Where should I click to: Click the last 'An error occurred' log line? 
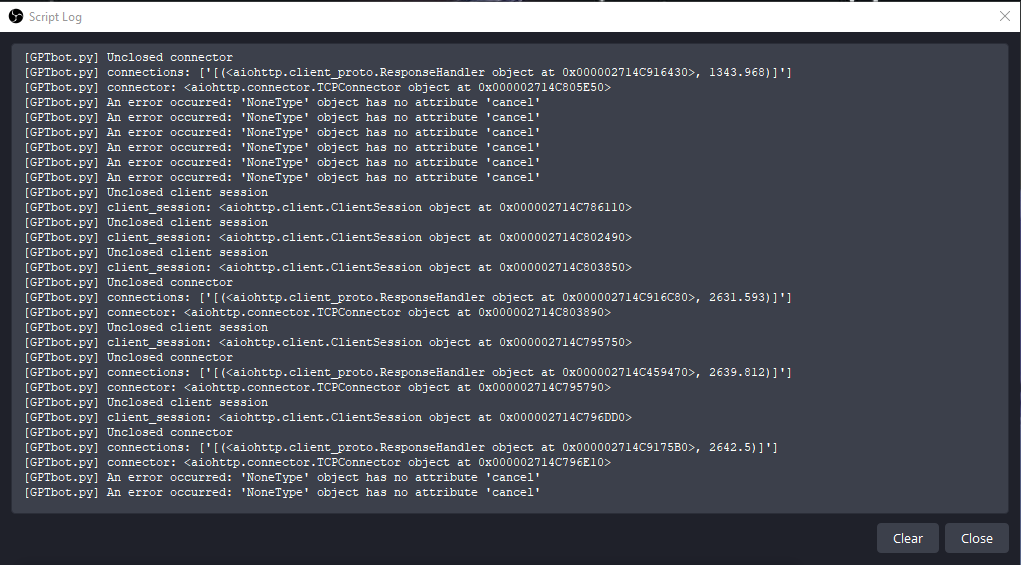pyautogui.click(x=282, y=492)
